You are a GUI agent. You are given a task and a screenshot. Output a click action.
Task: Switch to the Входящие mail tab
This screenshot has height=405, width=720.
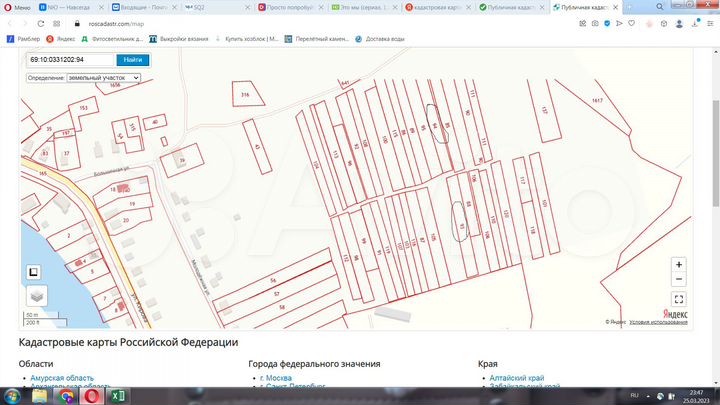(x=144, y=7)
